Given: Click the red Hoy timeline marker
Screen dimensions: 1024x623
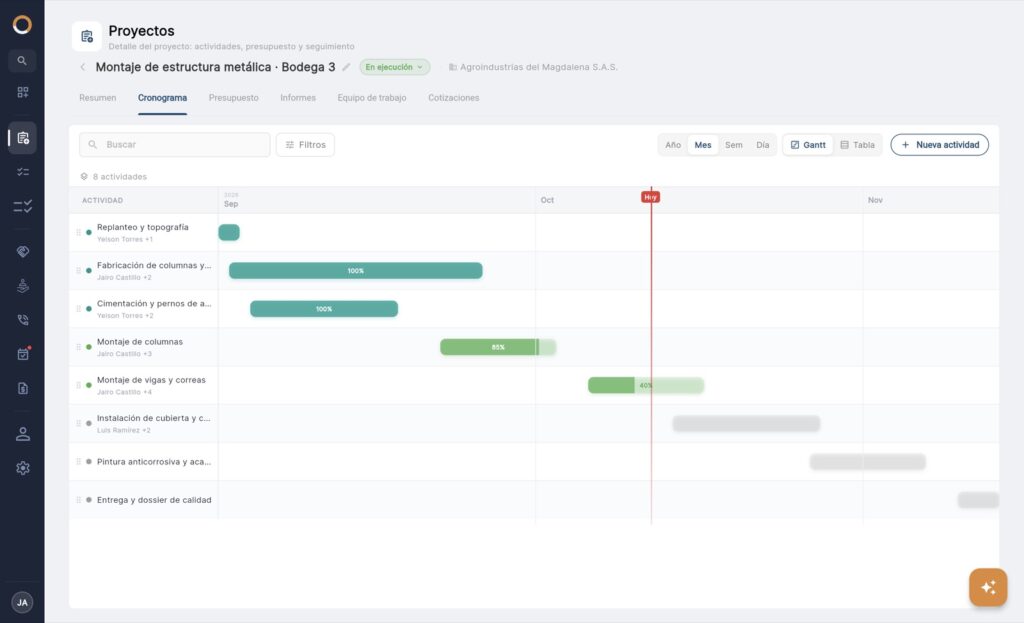Looking at the screenshot, I should coord(650,197).
